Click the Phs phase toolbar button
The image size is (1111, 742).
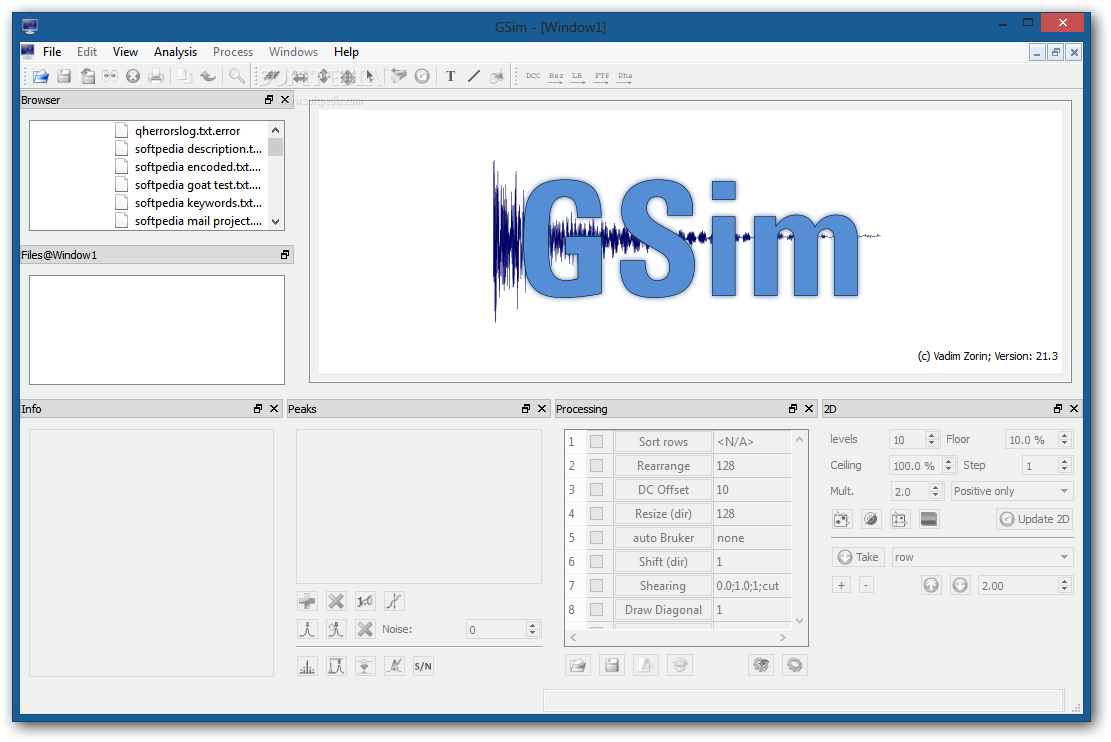624,76
